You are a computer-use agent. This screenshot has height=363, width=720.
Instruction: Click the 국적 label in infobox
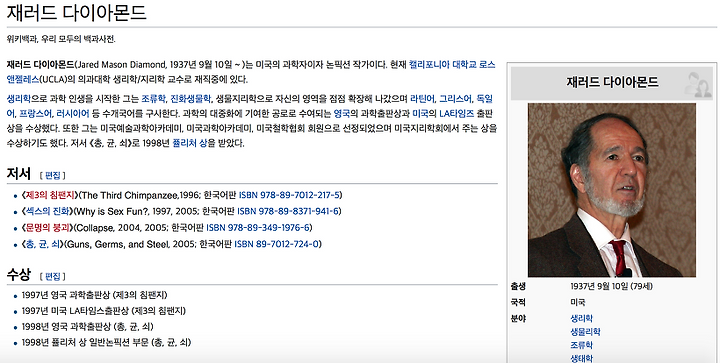tap(518, 302)
